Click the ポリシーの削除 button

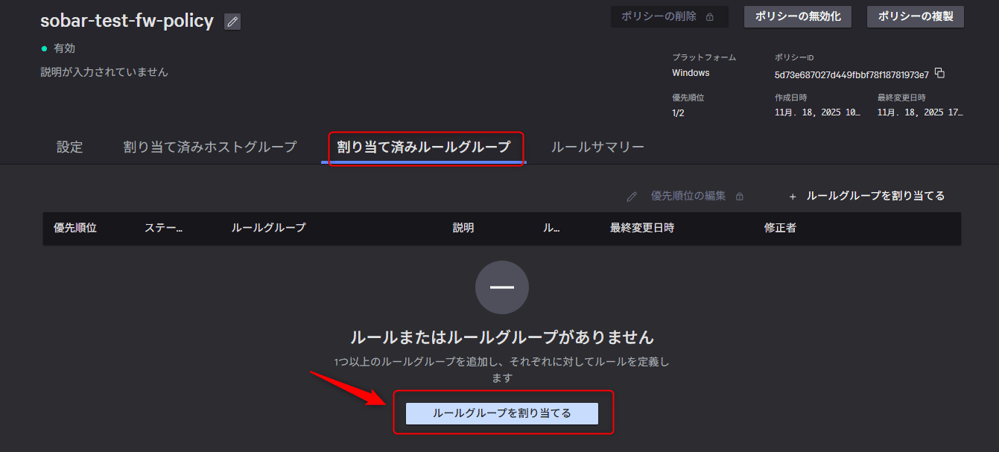(669, 17)
